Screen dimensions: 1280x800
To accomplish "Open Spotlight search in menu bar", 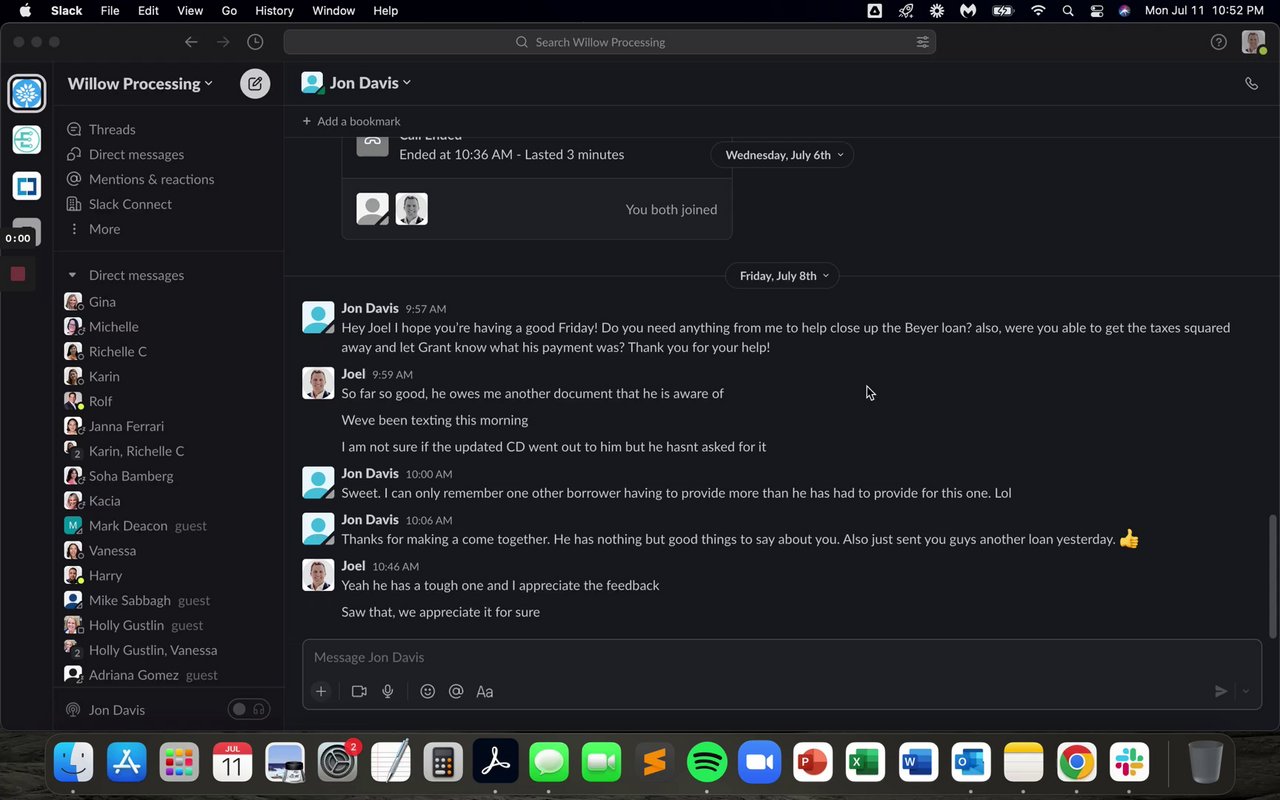I will [x=1068, y=11].
